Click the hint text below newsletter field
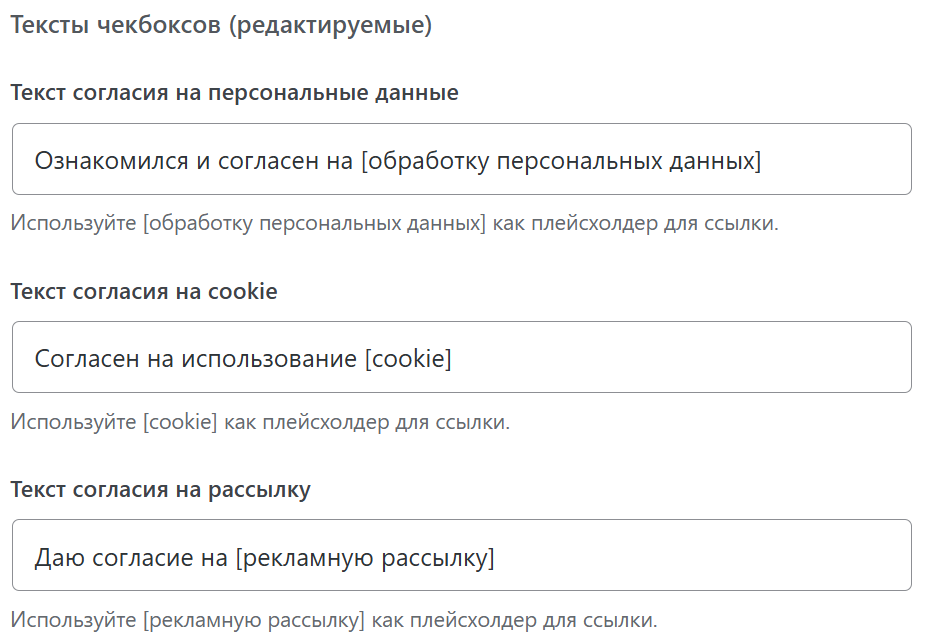 coord(334,619)
